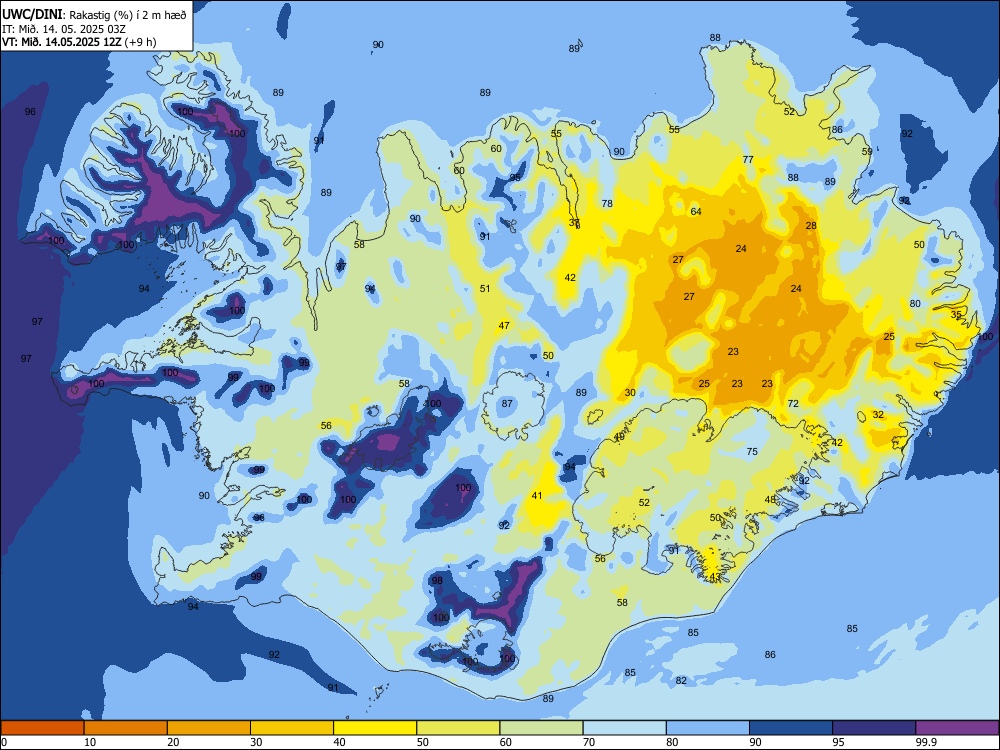Click the humidity value '41' in yellow area
The height and width of the screenshot is (750, 1000).
pyautogui.click(x=537, y=496)
